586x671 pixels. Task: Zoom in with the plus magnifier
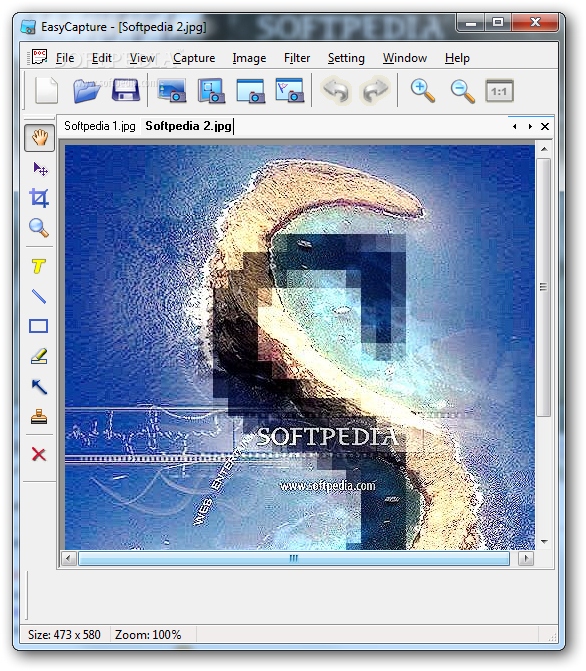click(422, 91)
